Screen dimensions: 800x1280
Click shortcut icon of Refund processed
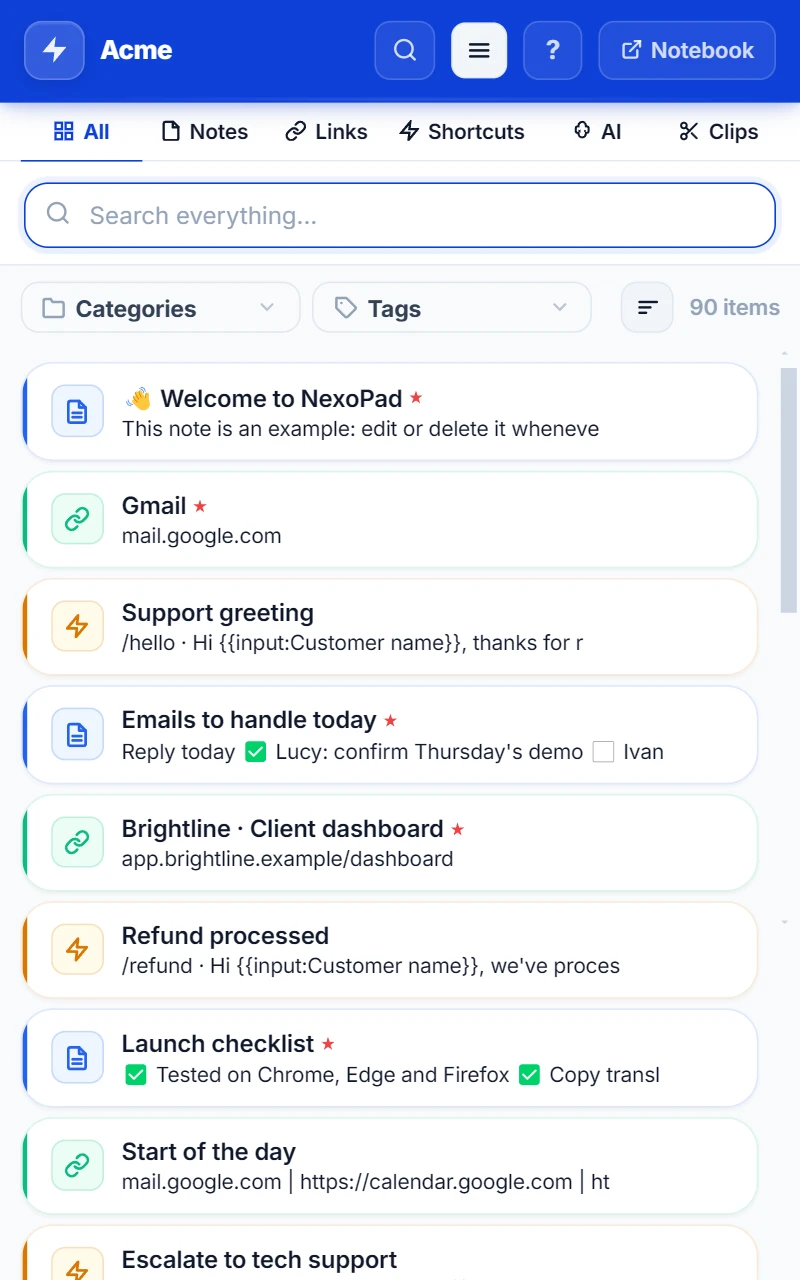pos(77,950)
